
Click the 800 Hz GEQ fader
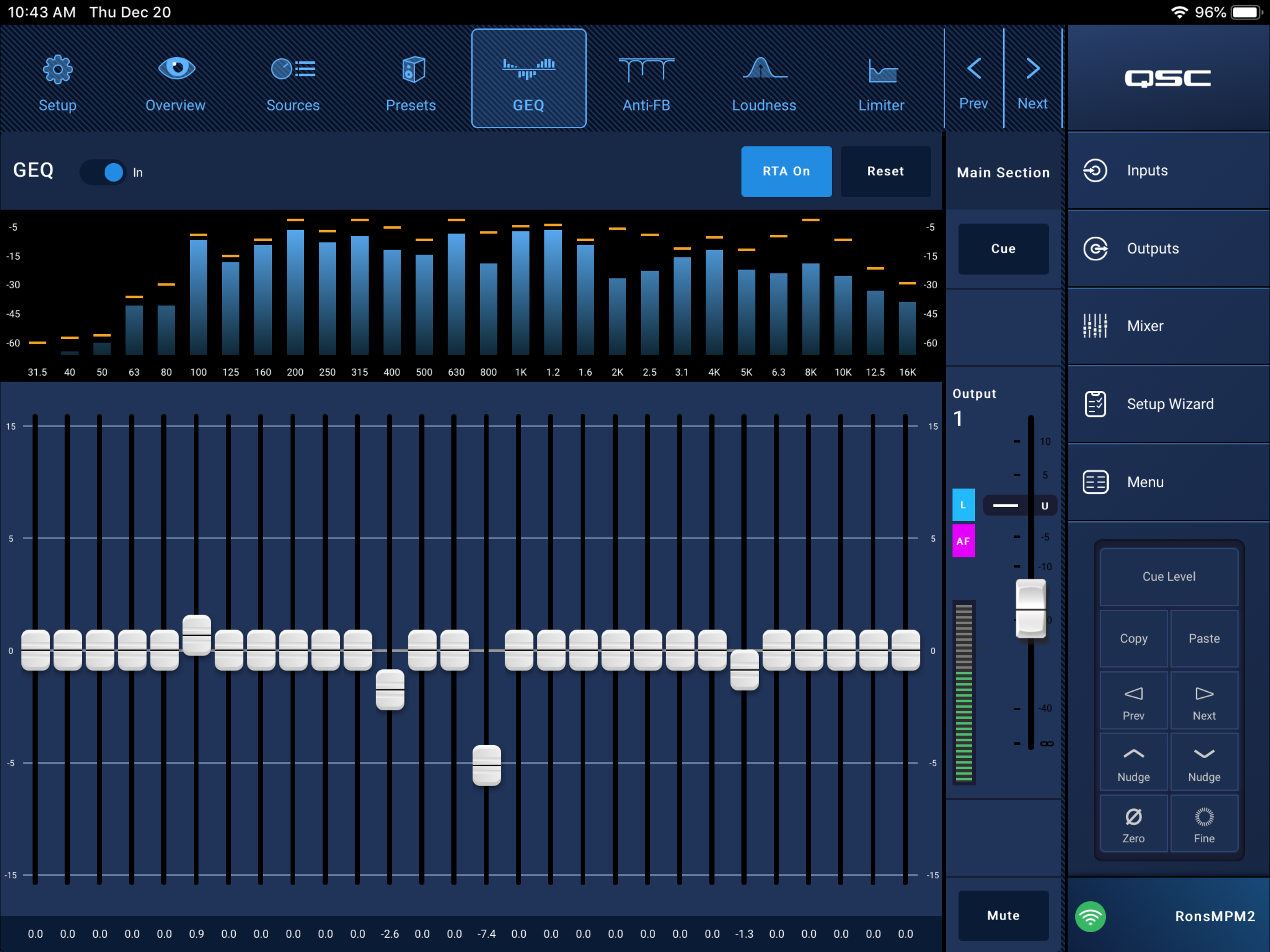point(486,765)
